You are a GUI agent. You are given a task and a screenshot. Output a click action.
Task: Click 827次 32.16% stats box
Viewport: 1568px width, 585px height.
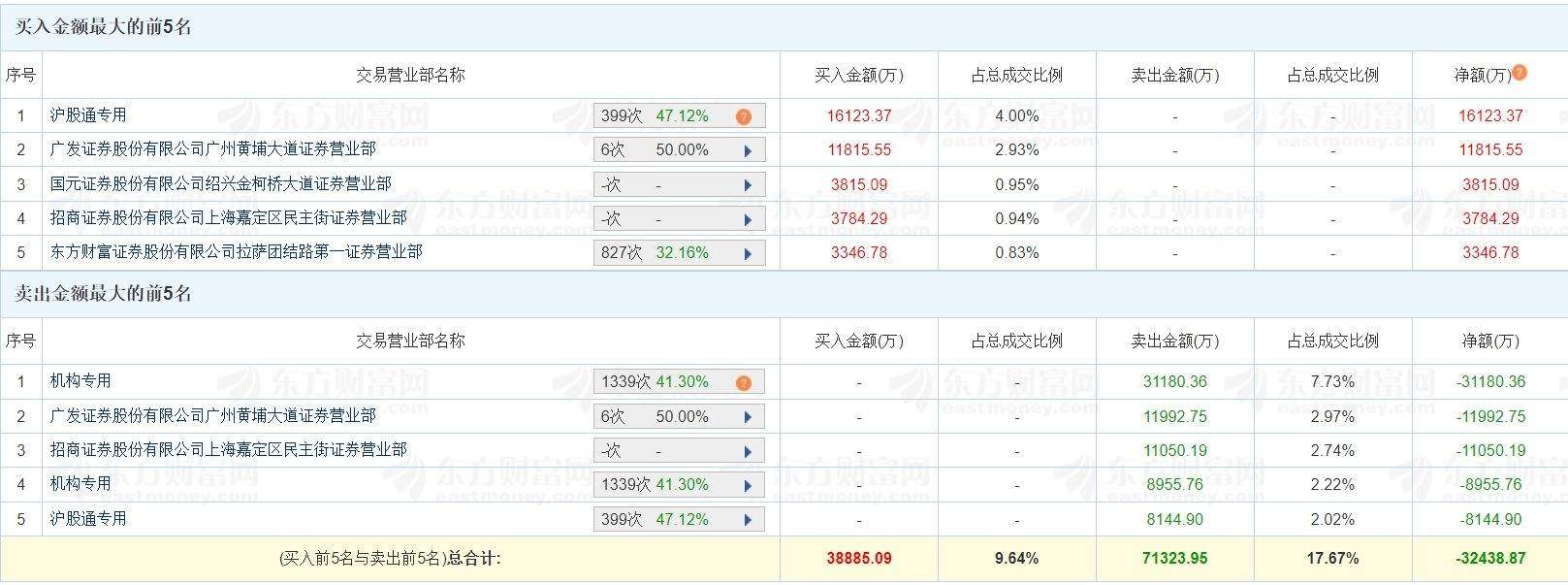pyautogui.click(x=679, y=253)
